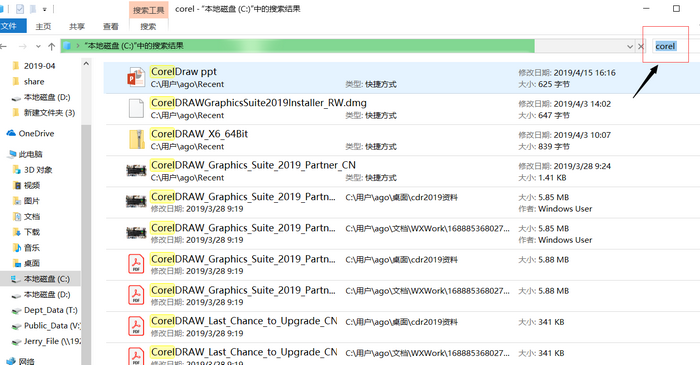Click the 下载 arrow icon
Viewport: 700px width, 365px height.
(x=17, y=232)
